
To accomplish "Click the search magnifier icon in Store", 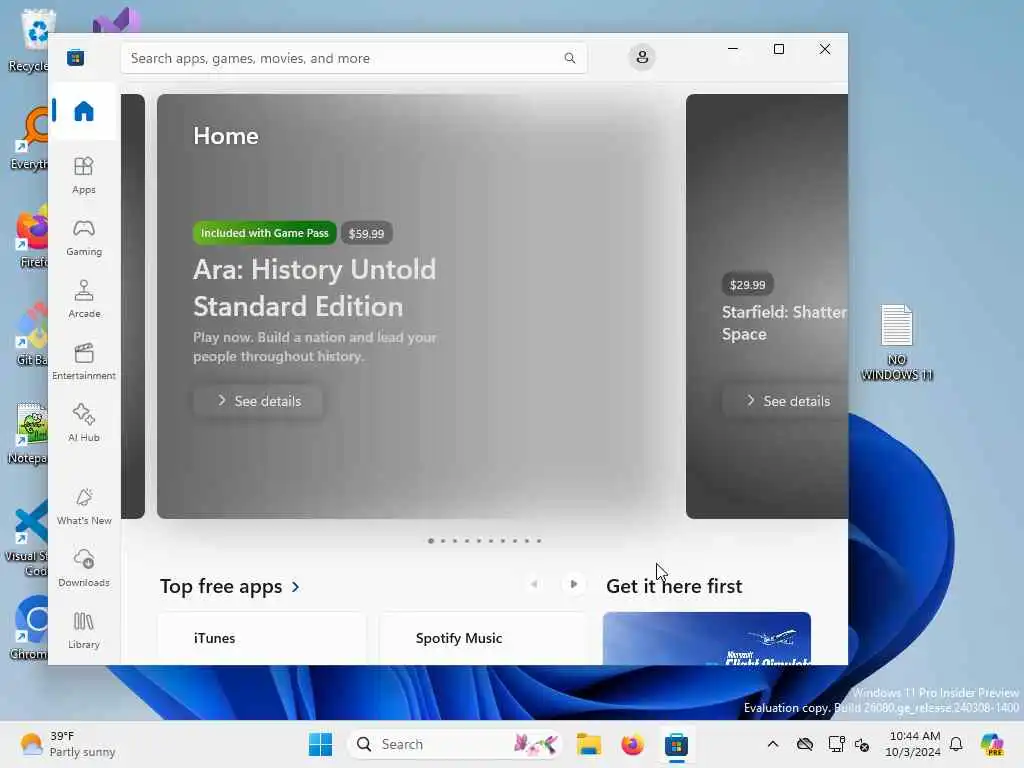I will coord(569,58).
